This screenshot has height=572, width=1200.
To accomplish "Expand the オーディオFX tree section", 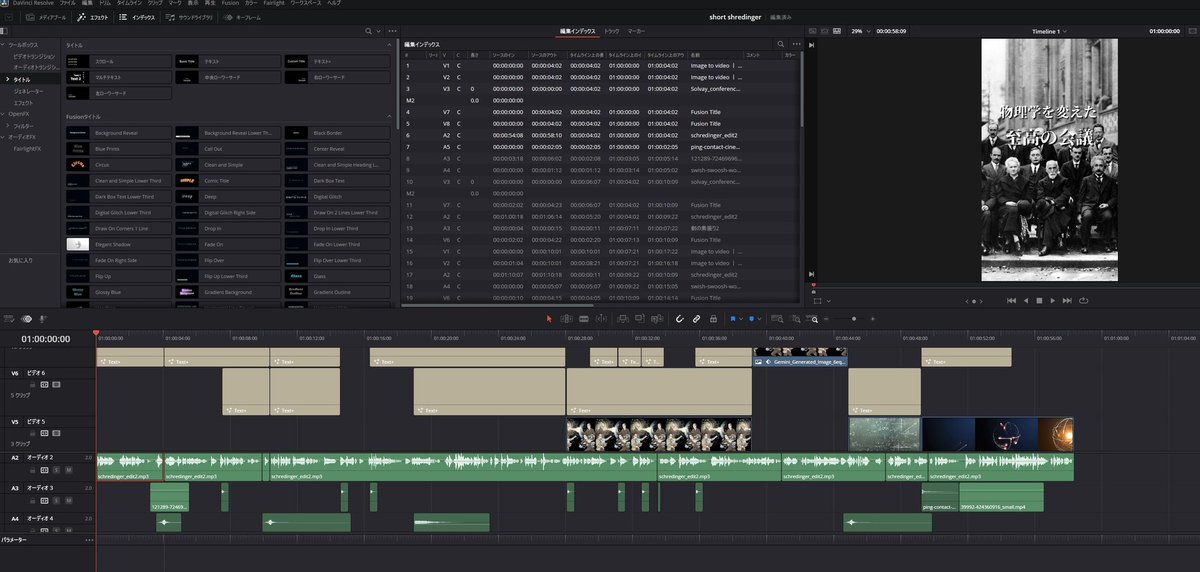I will [4, 136].
